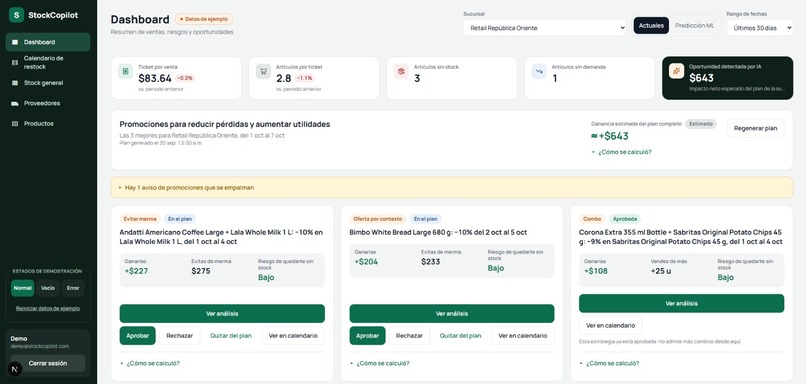Click the StockCopilot logo icon

coord(16,15)
